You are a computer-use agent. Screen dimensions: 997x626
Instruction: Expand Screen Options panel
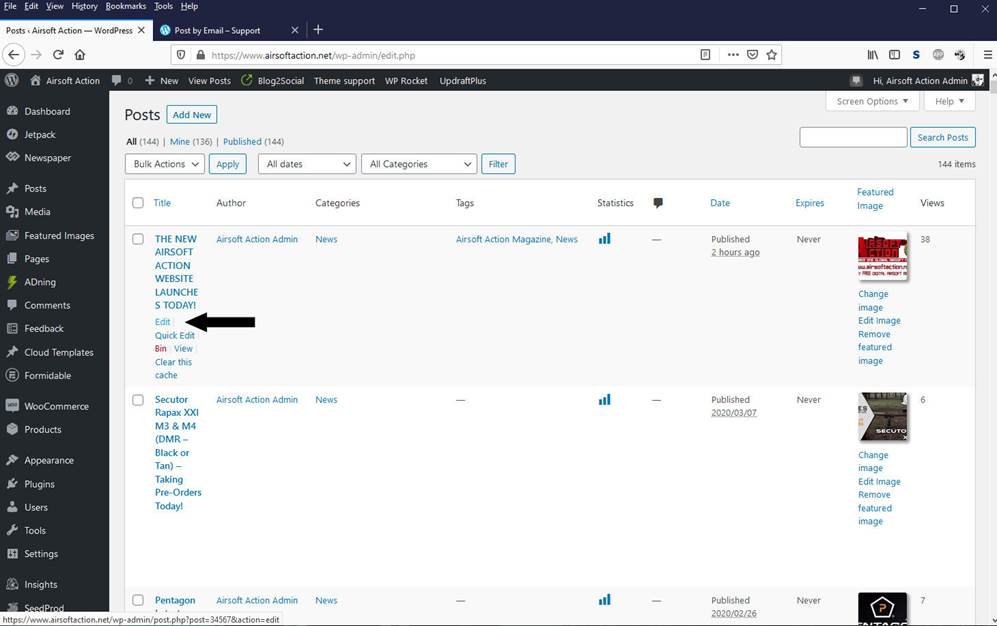pyautogui.click(x=872, y=101)
